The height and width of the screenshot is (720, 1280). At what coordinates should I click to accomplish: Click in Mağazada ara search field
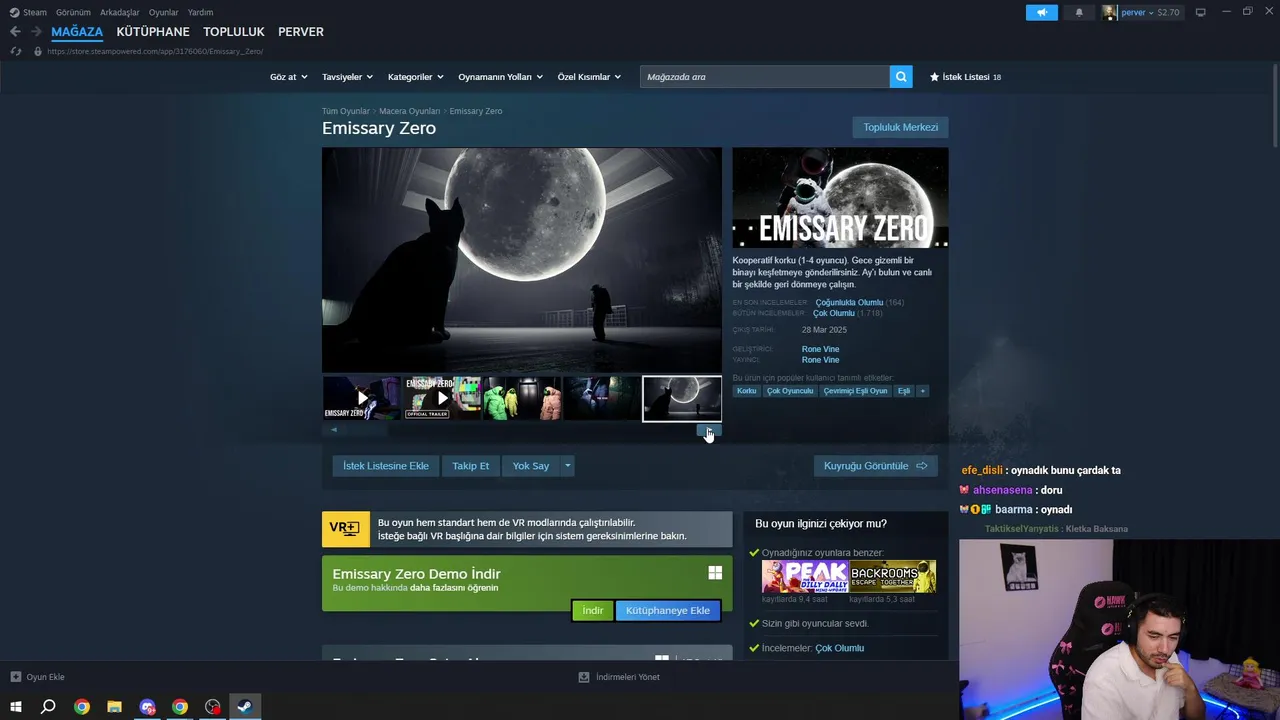(765, 77)
